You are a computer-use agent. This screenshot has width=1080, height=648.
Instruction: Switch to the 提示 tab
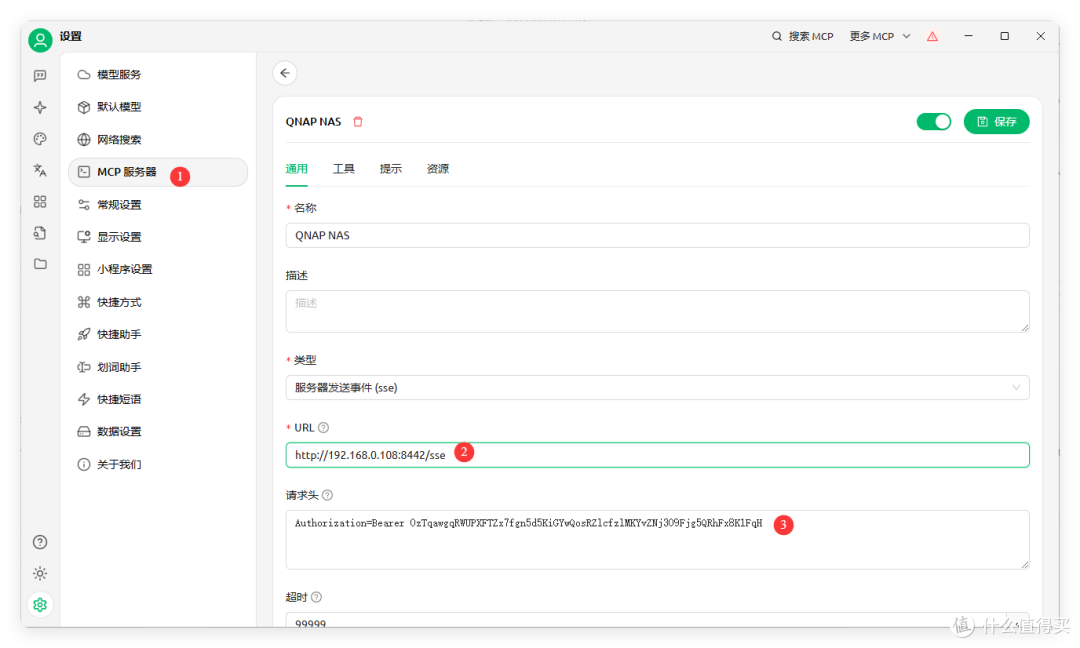tap(391, 169)
